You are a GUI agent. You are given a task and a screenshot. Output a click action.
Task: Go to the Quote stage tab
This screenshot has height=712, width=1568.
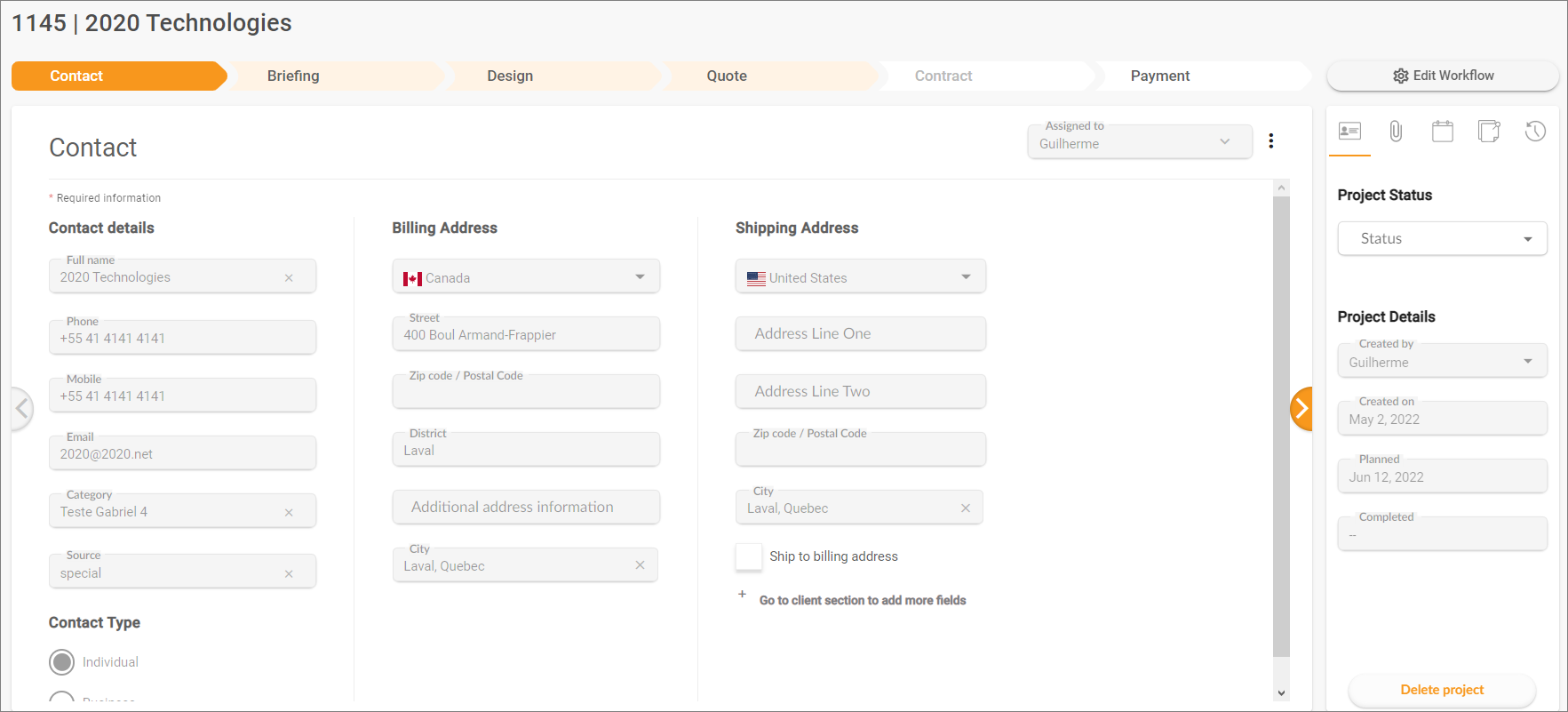(727, 76)
